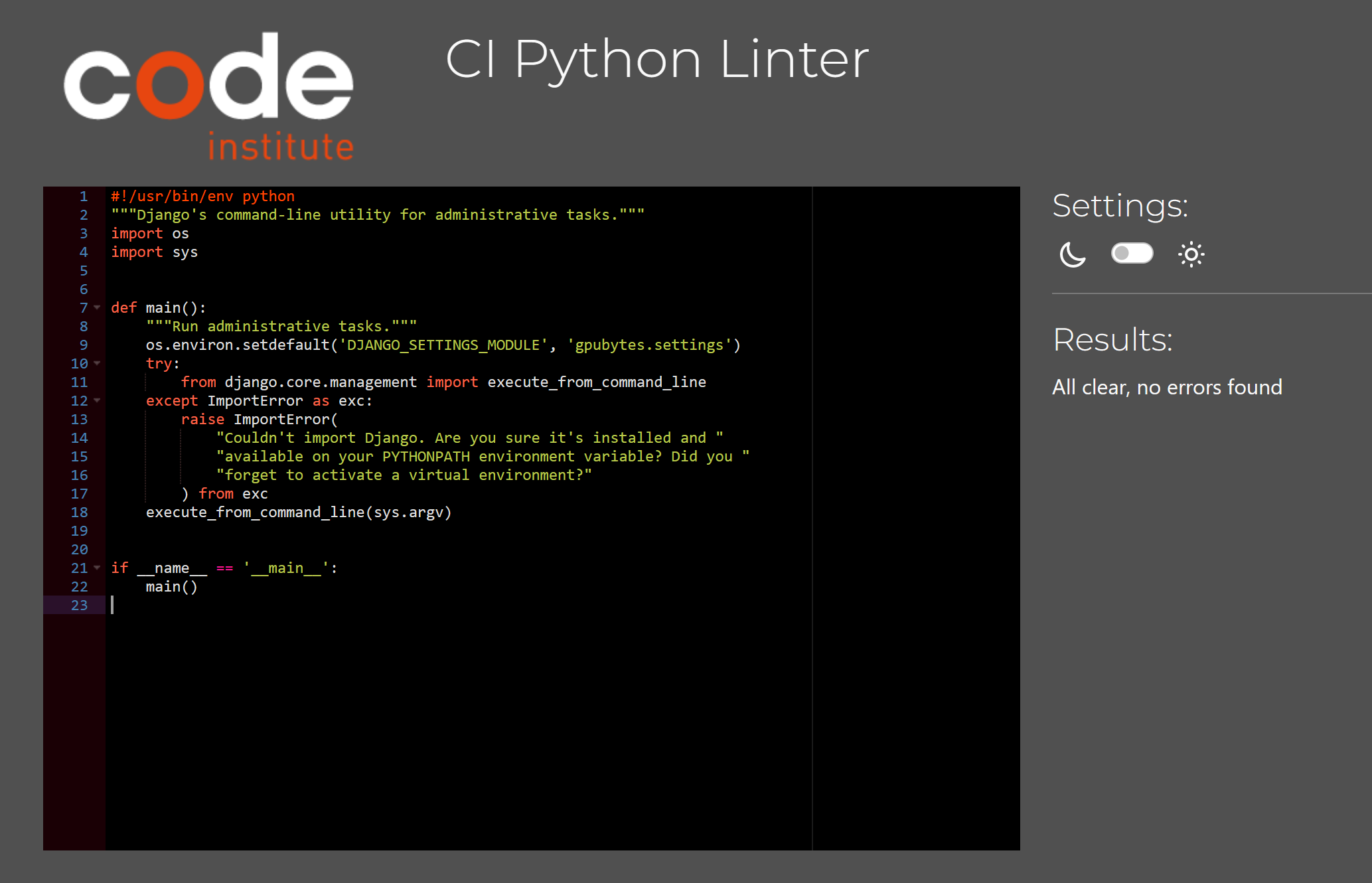The image size is (1372, 883).
Task: Click the moon dark-mode icon
Action: tap(1072, 254)
